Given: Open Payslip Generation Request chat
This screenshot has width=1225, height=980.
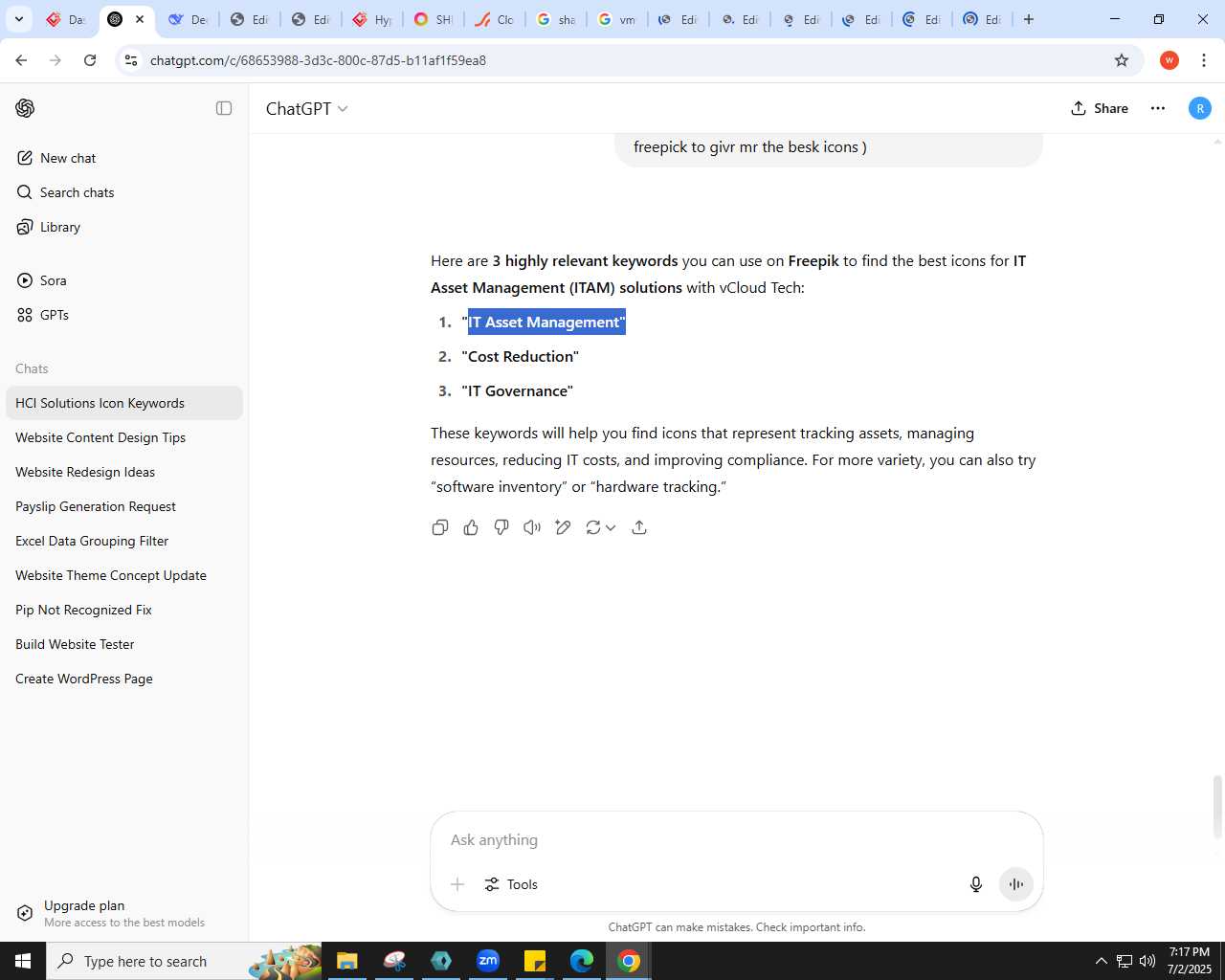Looking at the screenshot, I should coord(124,506).
